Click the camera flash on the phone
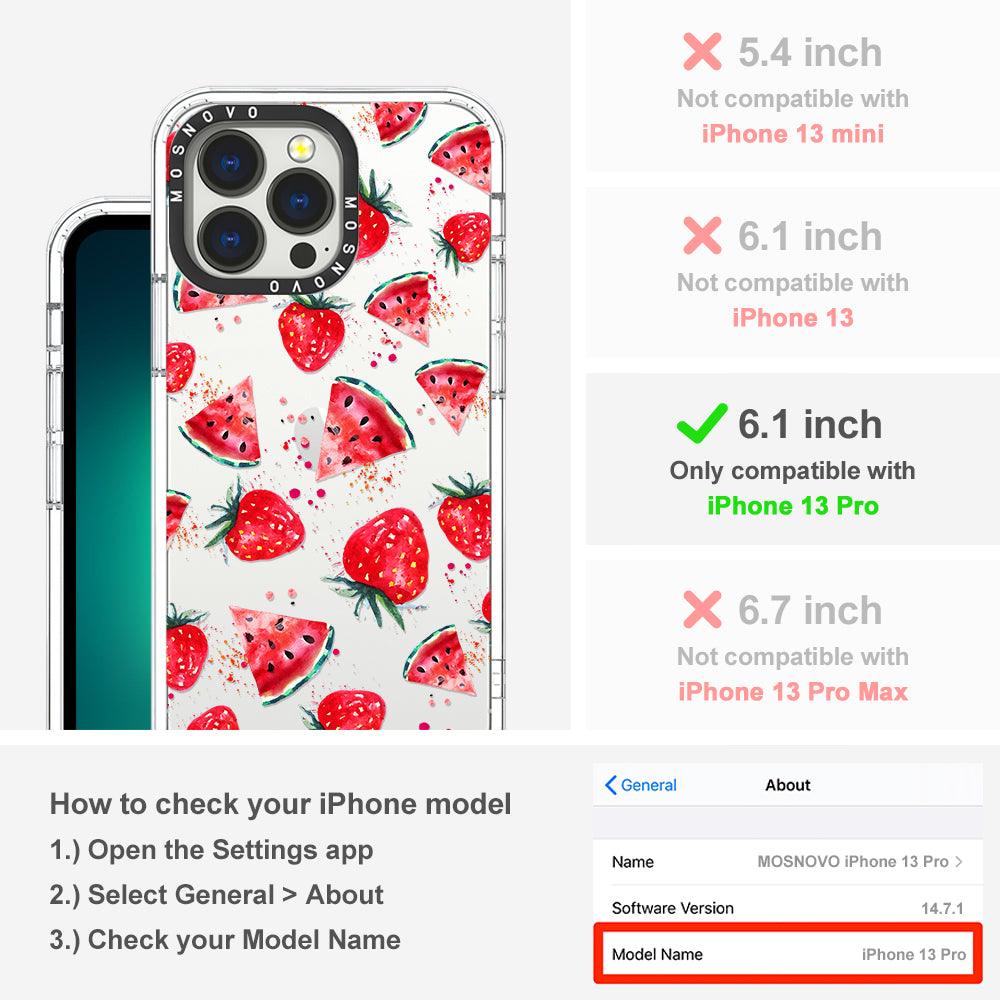The width and height of the screenshot is (1000, 1000). 301,149
